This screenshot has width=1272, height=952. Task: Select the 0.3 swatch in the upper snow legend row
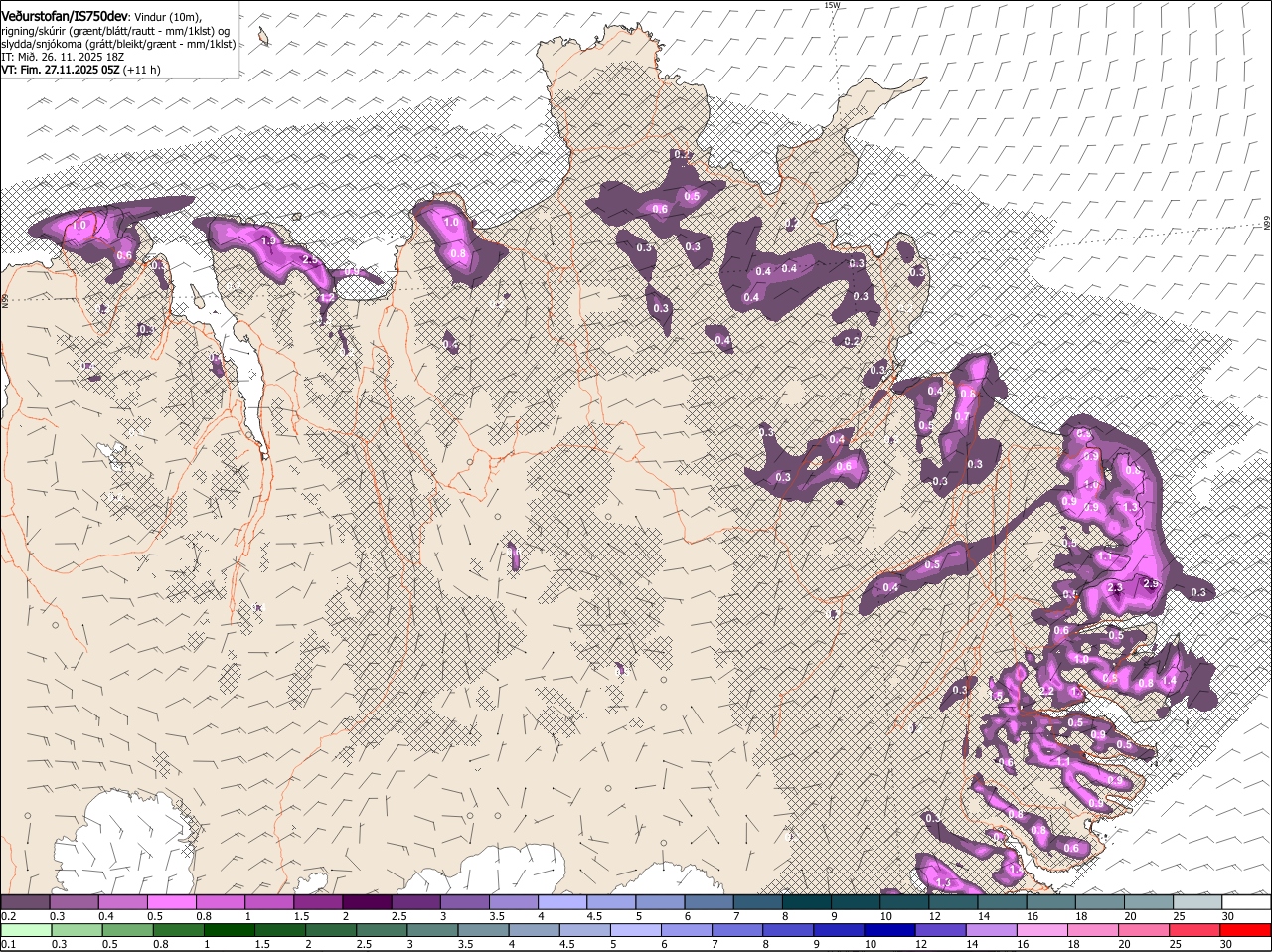click(74, 902)
